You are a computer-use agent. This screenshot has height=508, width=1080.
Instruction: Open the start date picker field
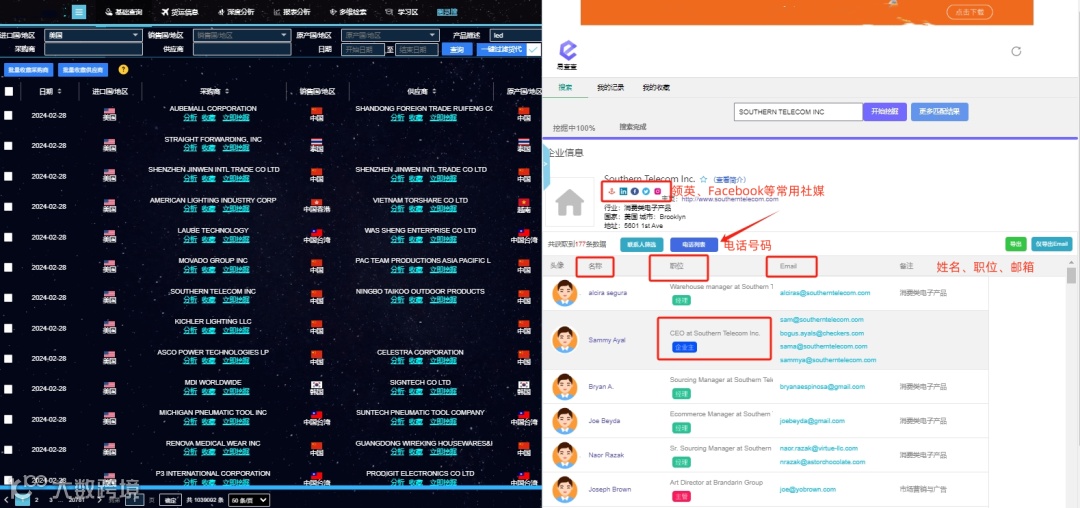363,50
